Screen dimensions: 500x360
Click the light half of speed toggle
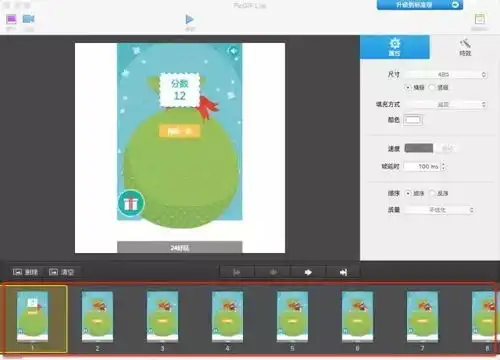pyautogui.click(x=446, y=148)
